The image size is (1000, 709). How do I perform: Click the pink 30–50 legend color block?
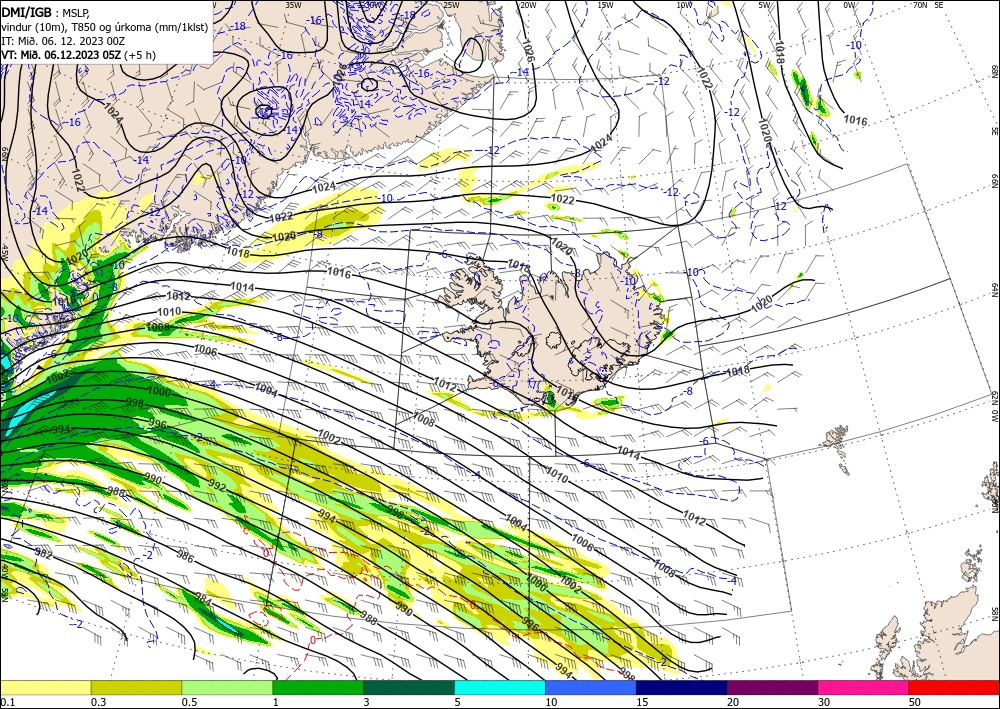click(x=864, y=687)
